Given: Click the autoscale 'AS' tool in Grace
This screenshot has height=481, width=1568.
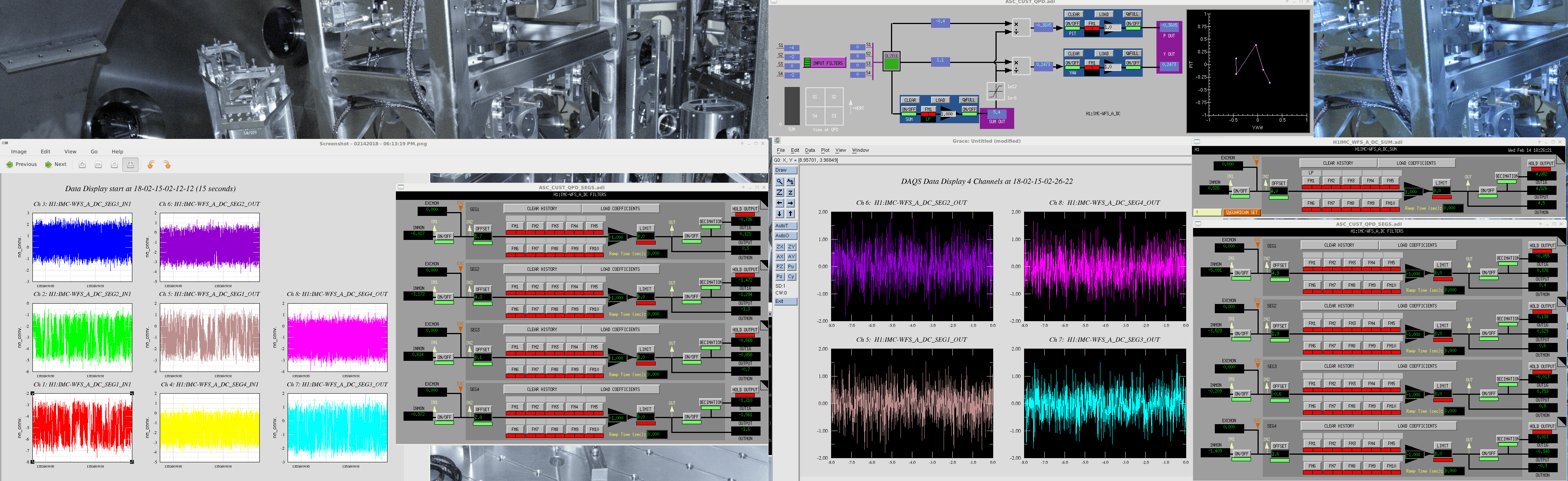Looking at the screenshot, I should pyautogui.click(x=790, y=182).
